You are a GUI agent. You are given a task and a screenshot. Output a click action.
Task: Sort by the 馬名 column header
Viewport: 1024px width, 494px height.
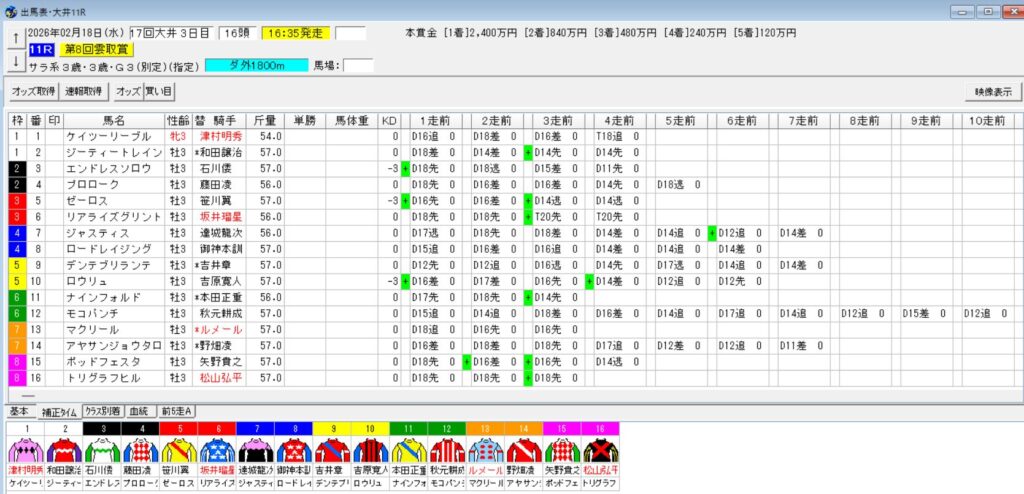tap(114, 120)
